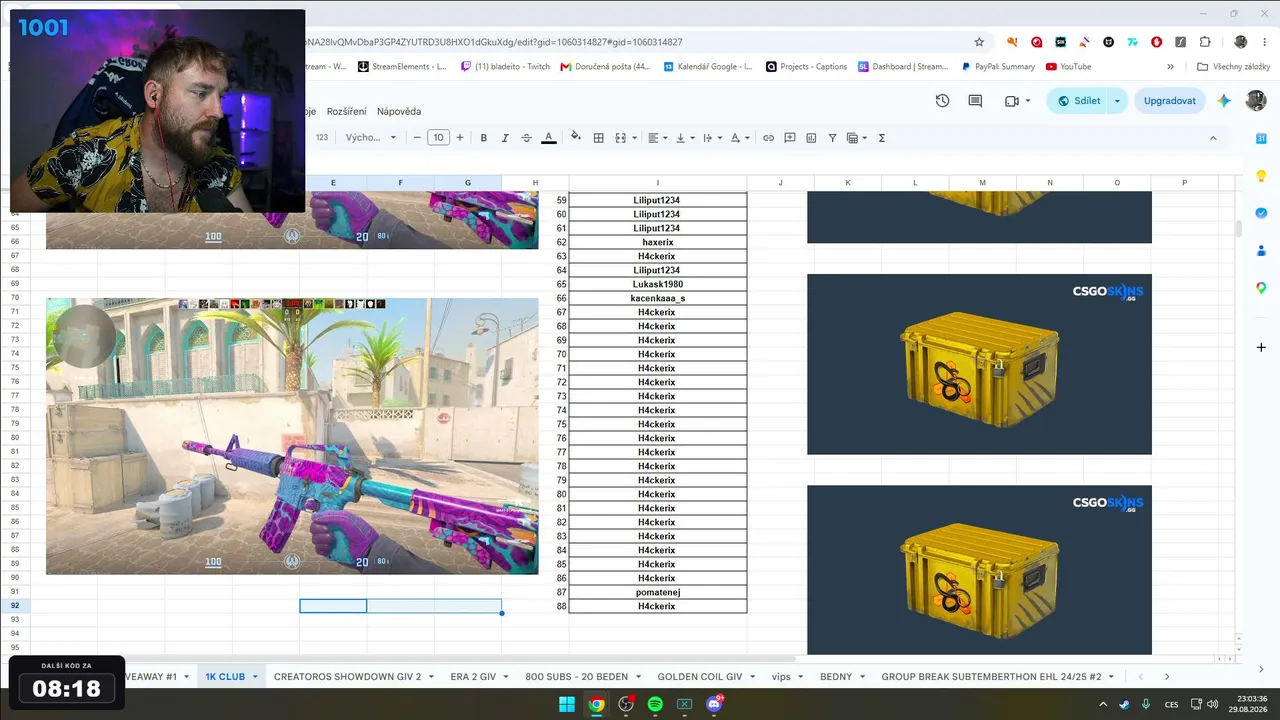Open the Chrome extensions puzzle icon

[1205, 42]
